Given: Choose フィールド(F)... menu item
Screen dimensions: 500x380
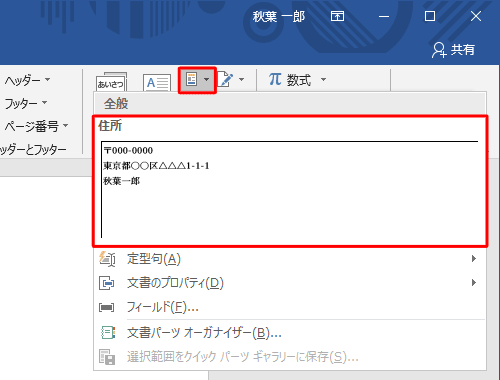Looking at the screenshot, I should [290, 307].
